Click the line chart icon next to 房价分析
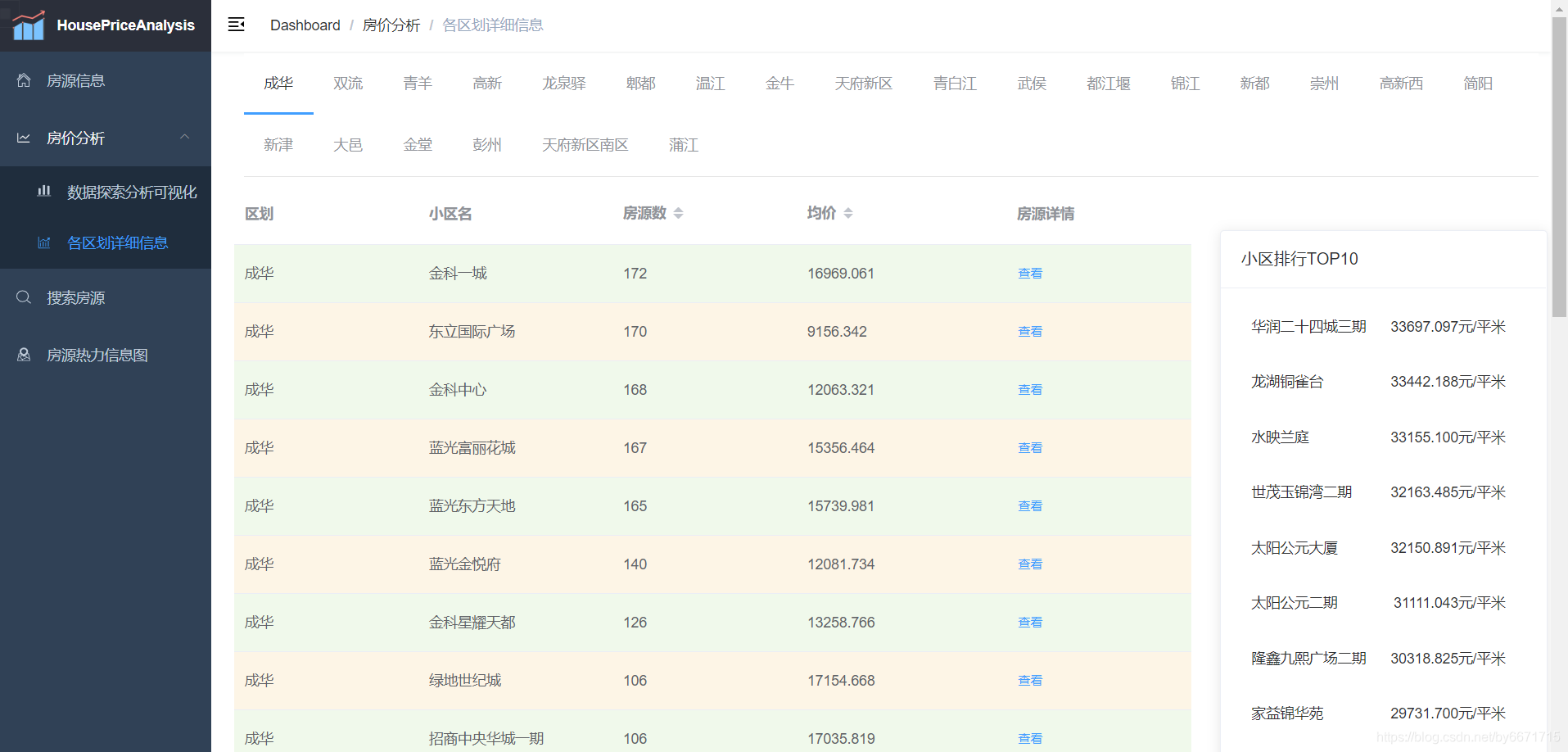 pyautogui.click(x=23, y=138)
